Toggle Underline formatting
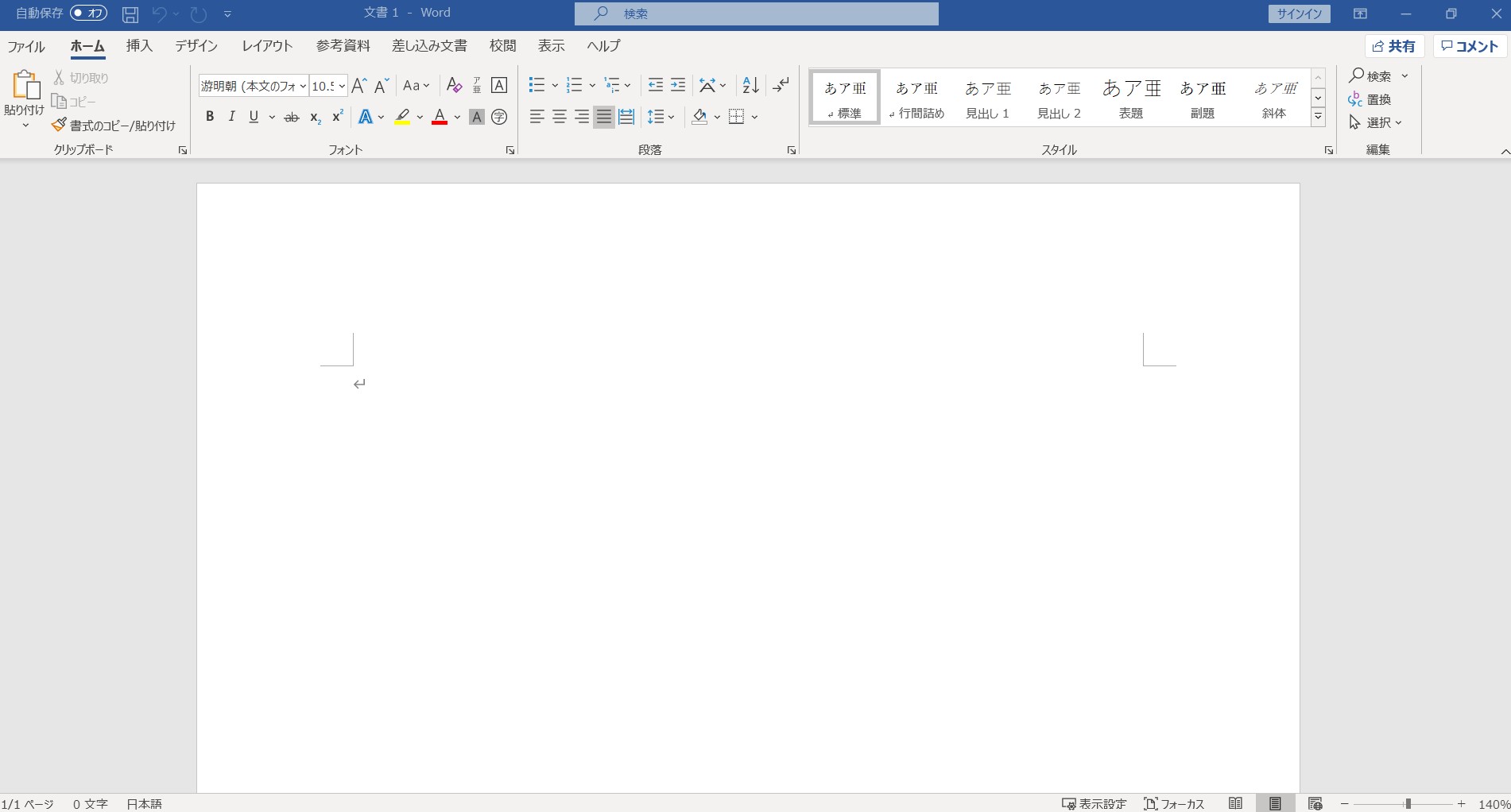1511x812 pixels. pyautogui.click(x=254, y=117)
